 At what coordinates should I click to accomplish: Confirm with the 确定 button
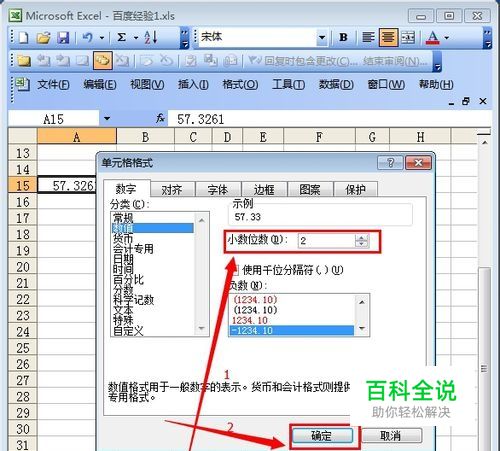pos(322,435)
